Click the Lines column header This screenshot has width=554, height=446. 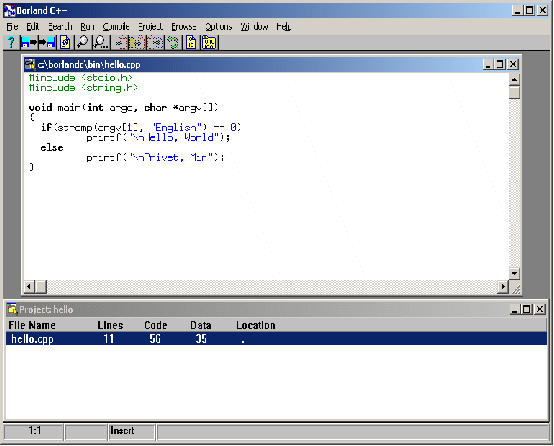click(110, 325)
